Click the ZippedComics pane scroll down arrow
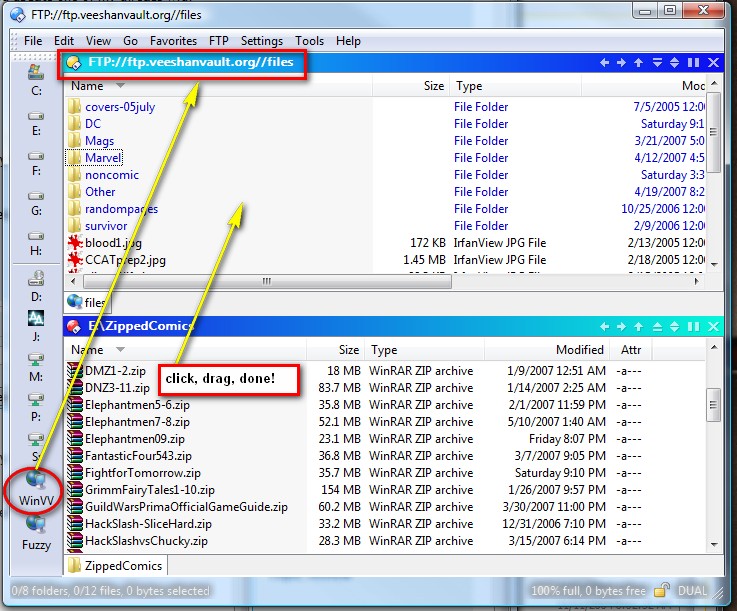This screenshot has width=737, height=611. pyautogui.click(x=714, y=545)
